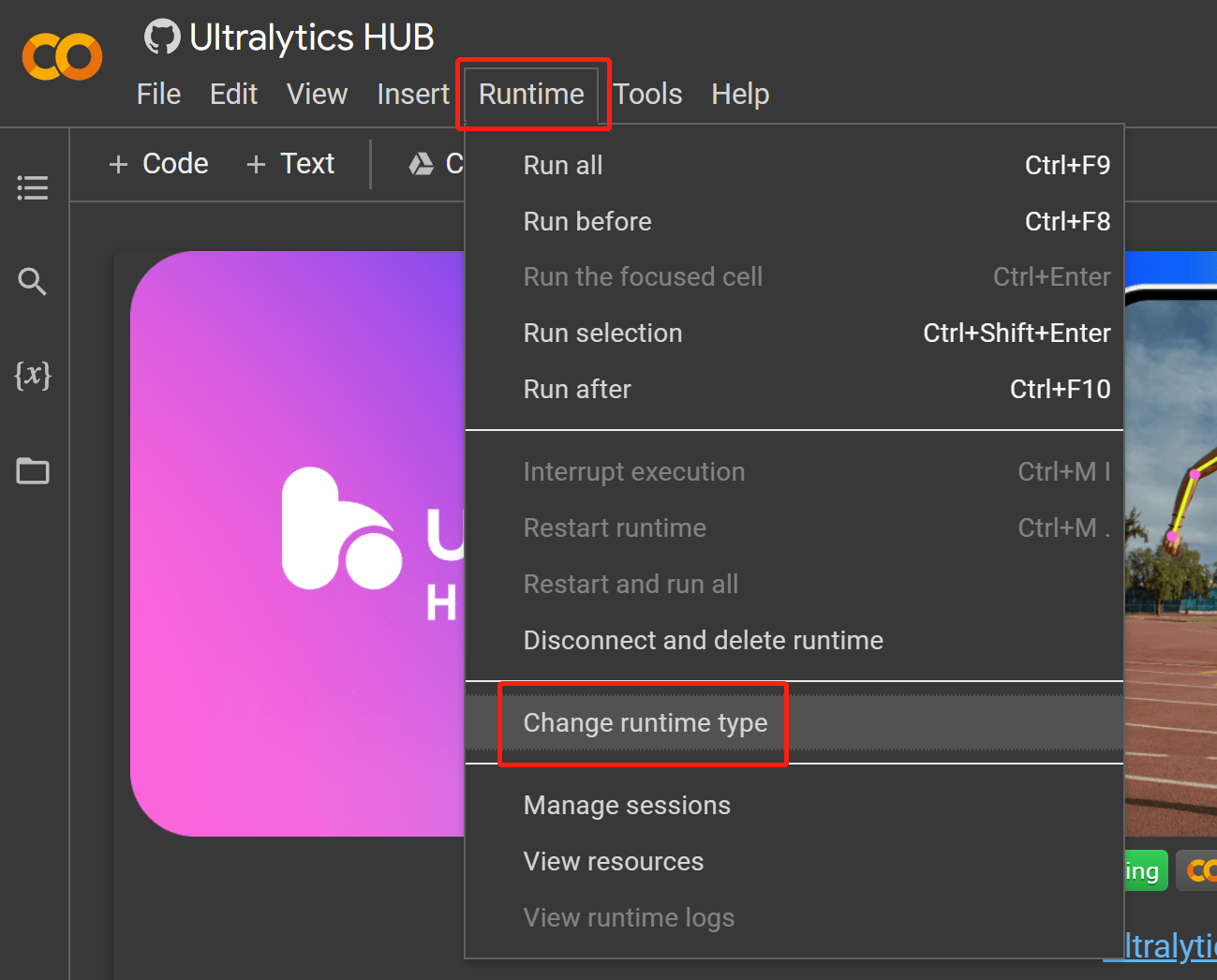This screenshot has width=1217, height=980.
Task: Select Disconnect and delete runtime
Action: [x=703, y=641]
